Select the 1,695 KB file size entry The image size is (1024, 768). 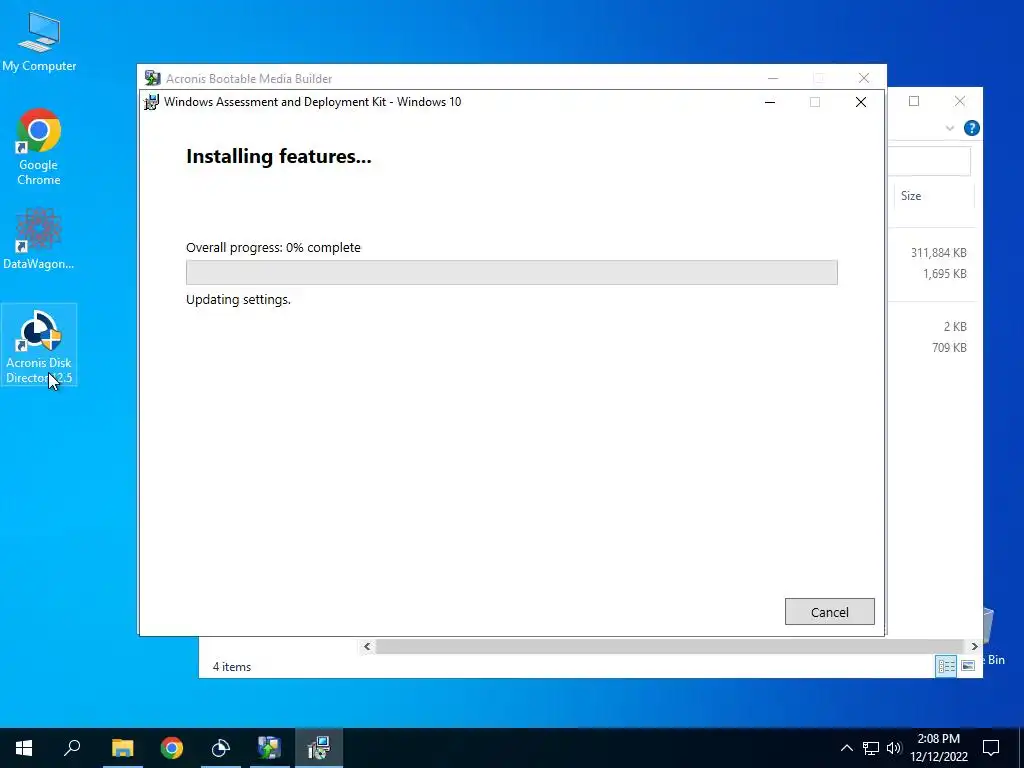click(x=944, y=274)
